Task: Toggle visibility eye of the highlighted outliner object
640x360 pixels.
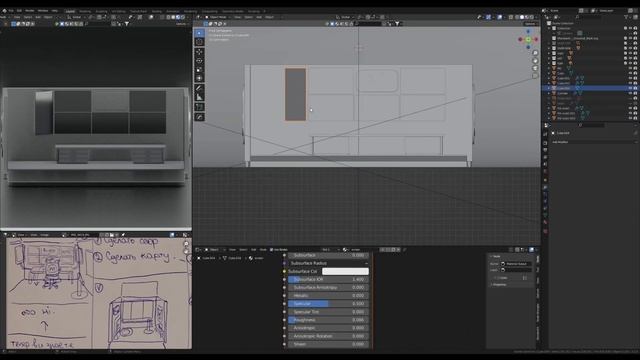Action: point(631,88)
